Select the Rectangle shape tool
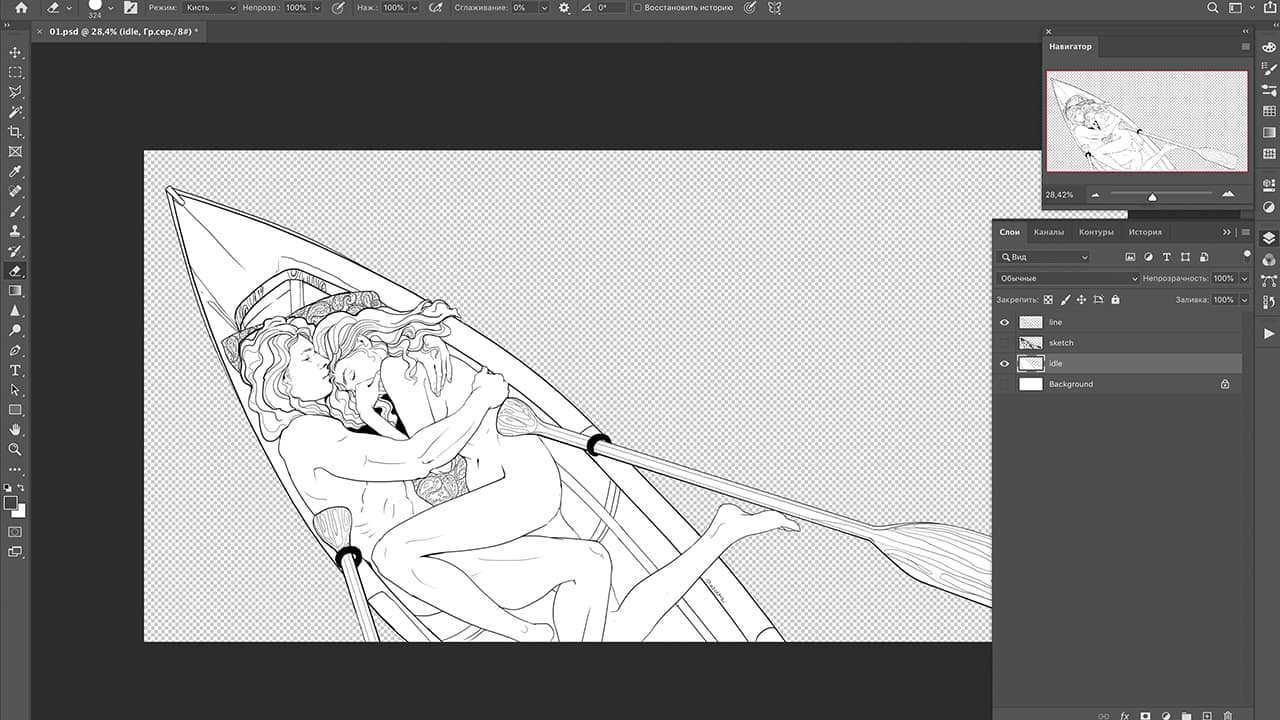 [x=15, y=410]
